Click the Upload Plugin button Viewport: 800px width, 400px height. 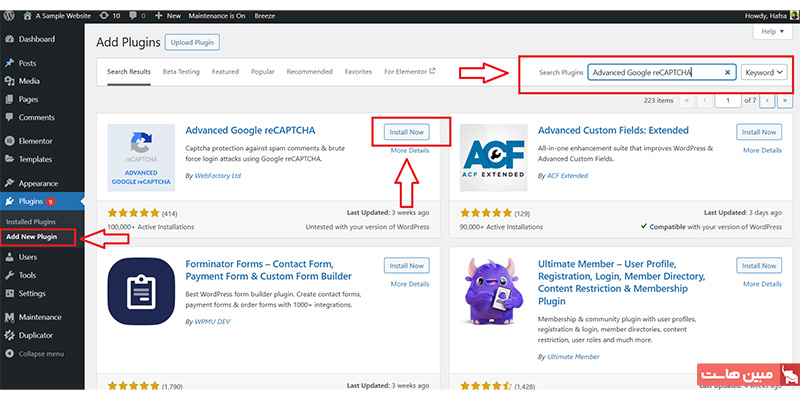[x=192, y=42]
